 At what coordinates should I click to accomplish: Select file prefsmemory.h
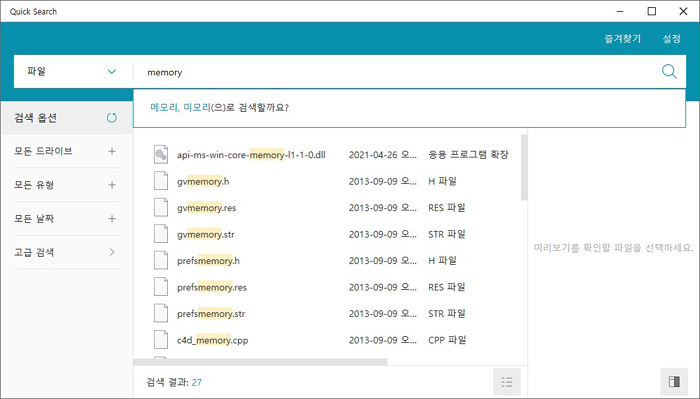point(208,261)
